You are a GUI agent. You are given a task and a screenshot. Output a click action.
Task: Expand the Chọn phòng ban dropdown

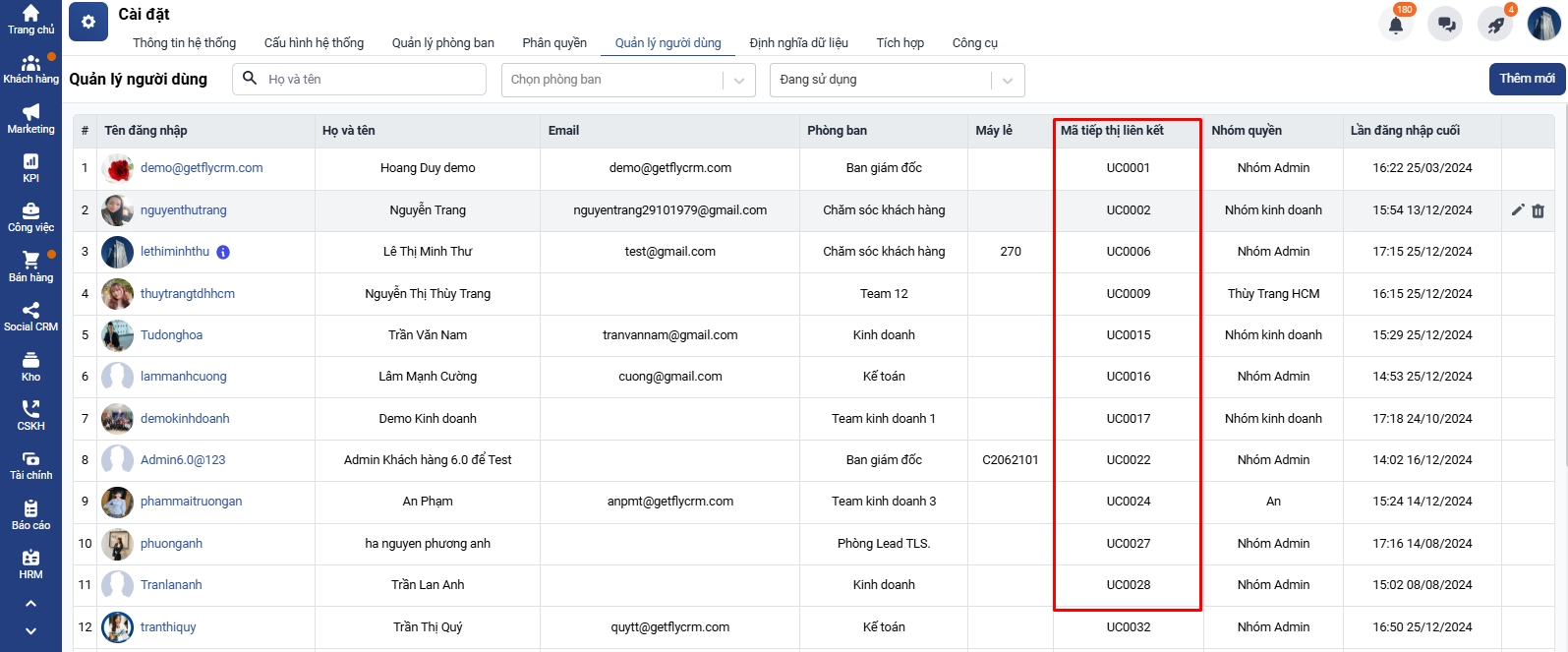tap(628, 80)
